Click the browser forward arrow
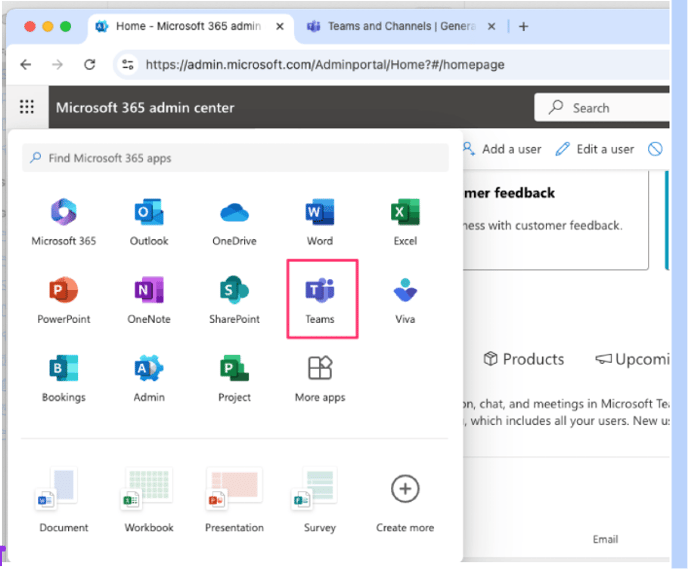The width and height of the screenshot is (688, 569). 57,65
